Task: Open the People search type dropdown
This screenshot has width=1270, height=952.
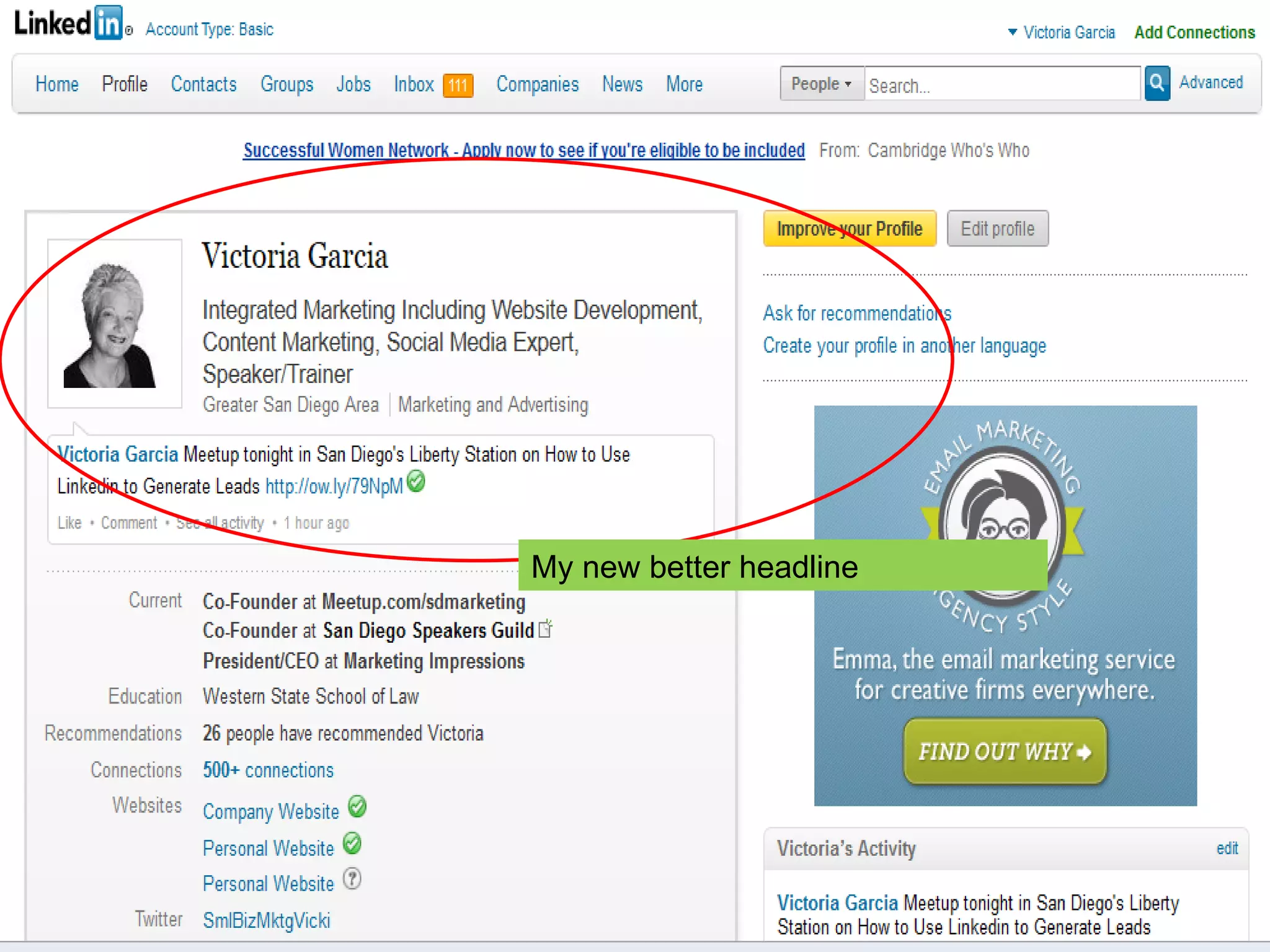Action: [821, 84]
